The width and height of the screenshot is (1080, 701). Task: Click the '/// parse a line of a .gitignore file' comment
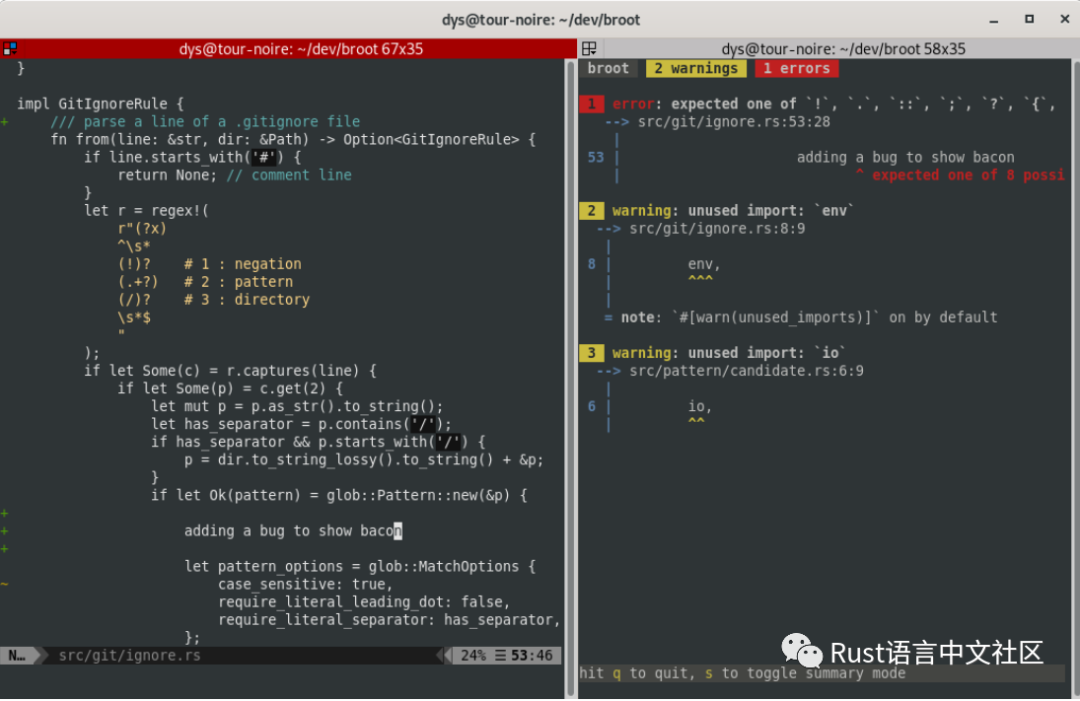tap(205, 122)
